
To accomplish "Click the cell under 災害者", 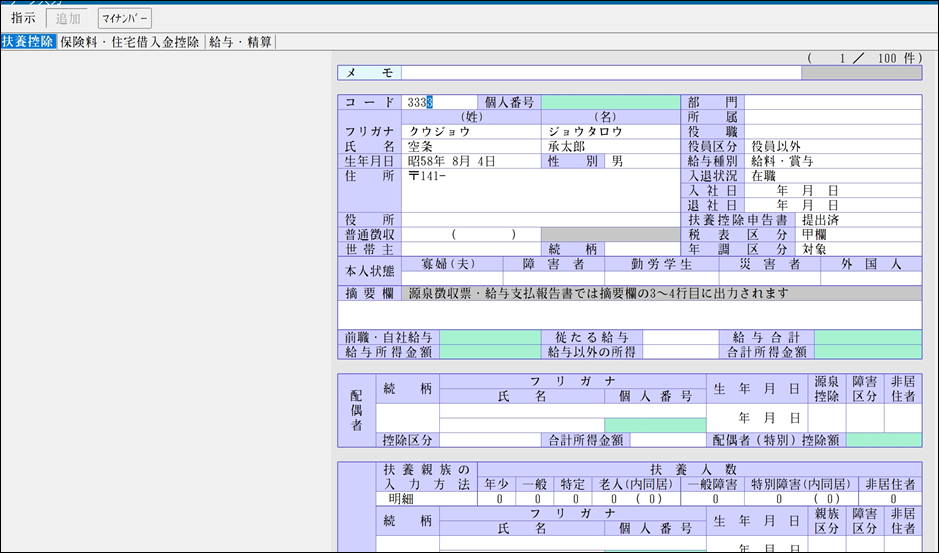I will pos(770,279).
